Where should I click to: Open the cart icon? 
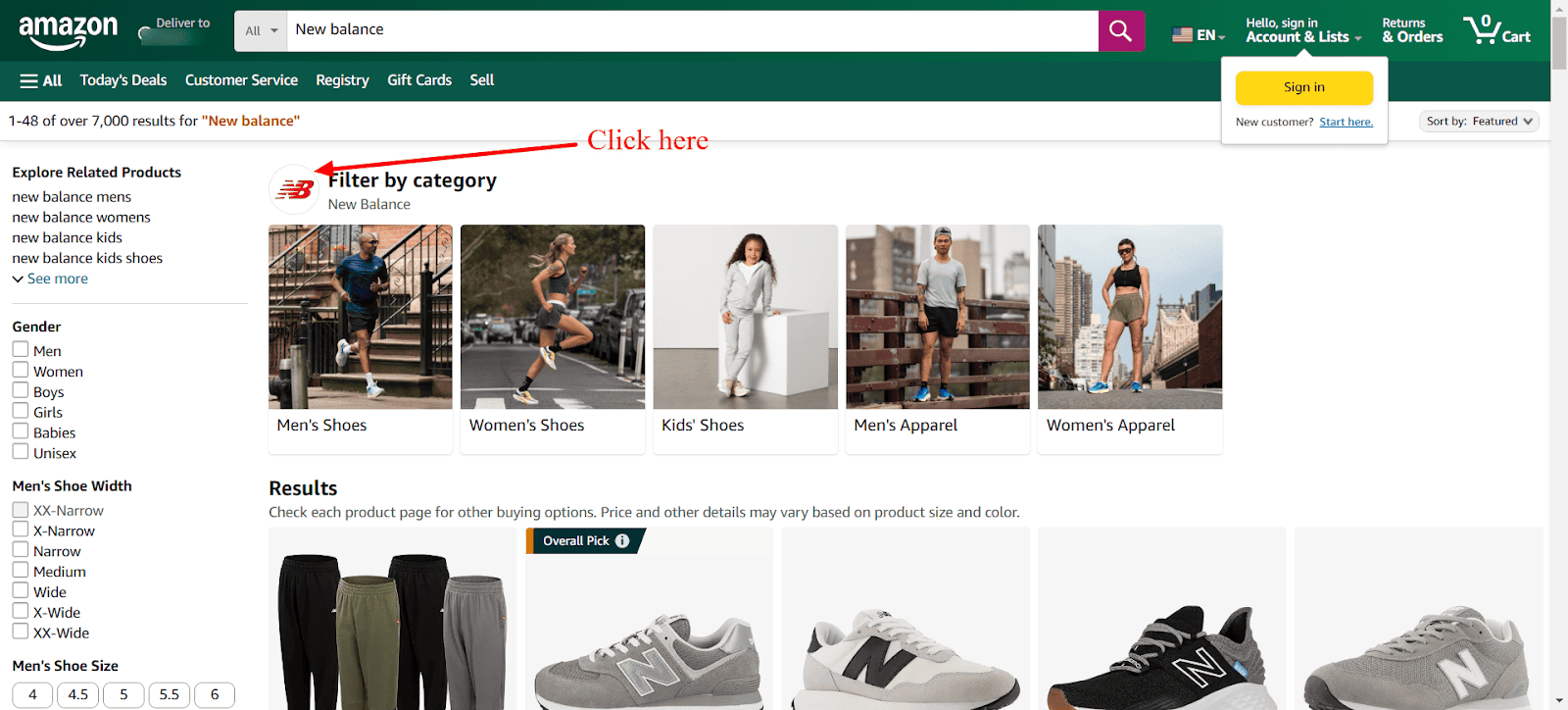[1496, 31]
